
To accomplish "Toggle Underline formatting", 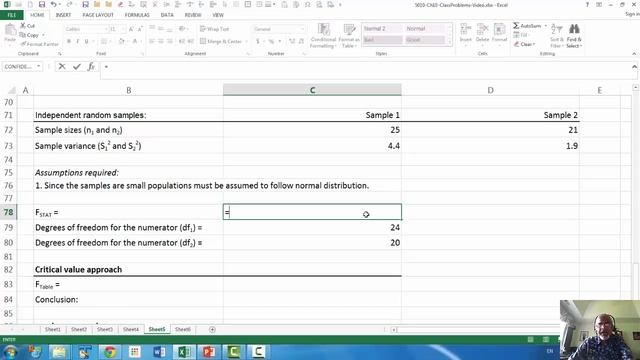I will (x=86, y=41).
